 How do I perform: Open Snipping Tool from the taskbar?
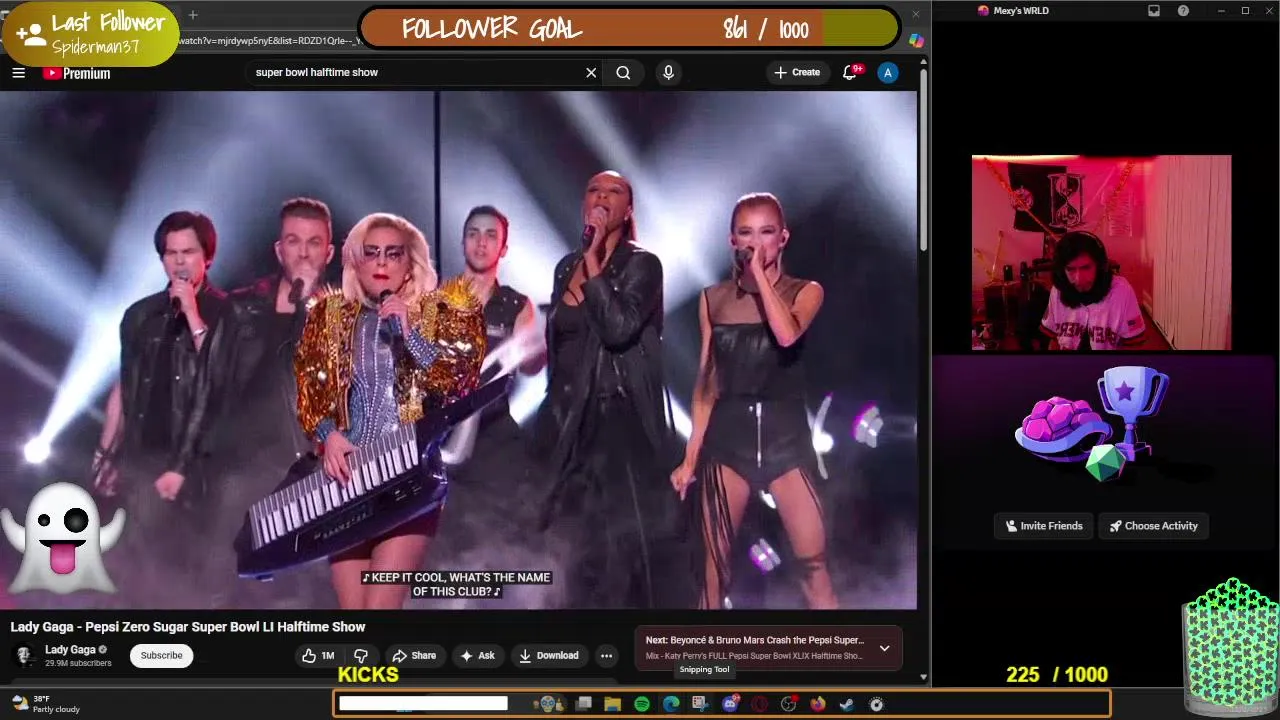tap(700, 704)
